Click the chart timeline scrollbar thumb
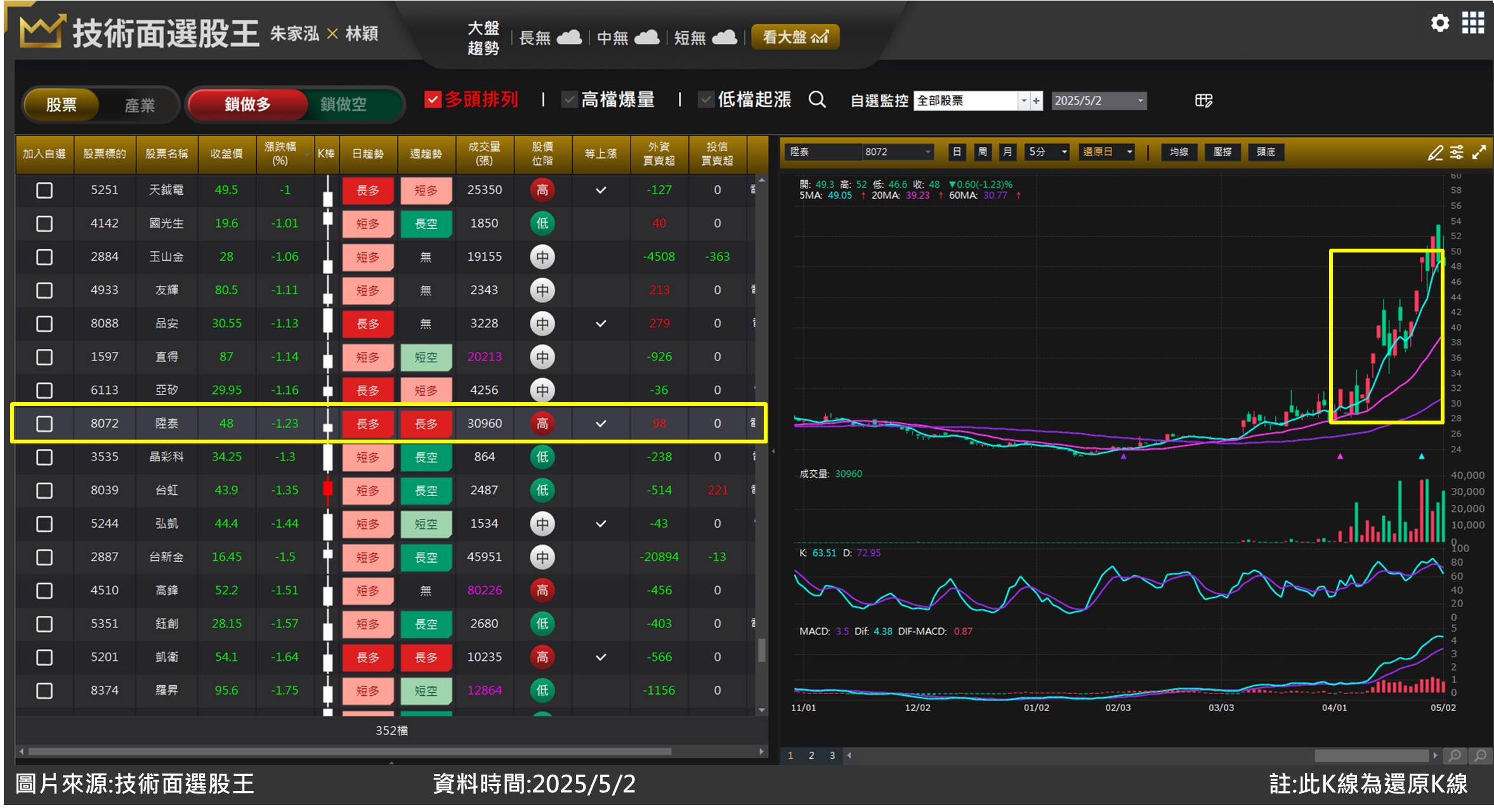Screen dimensions: 1494x812 click(1372, 756)
